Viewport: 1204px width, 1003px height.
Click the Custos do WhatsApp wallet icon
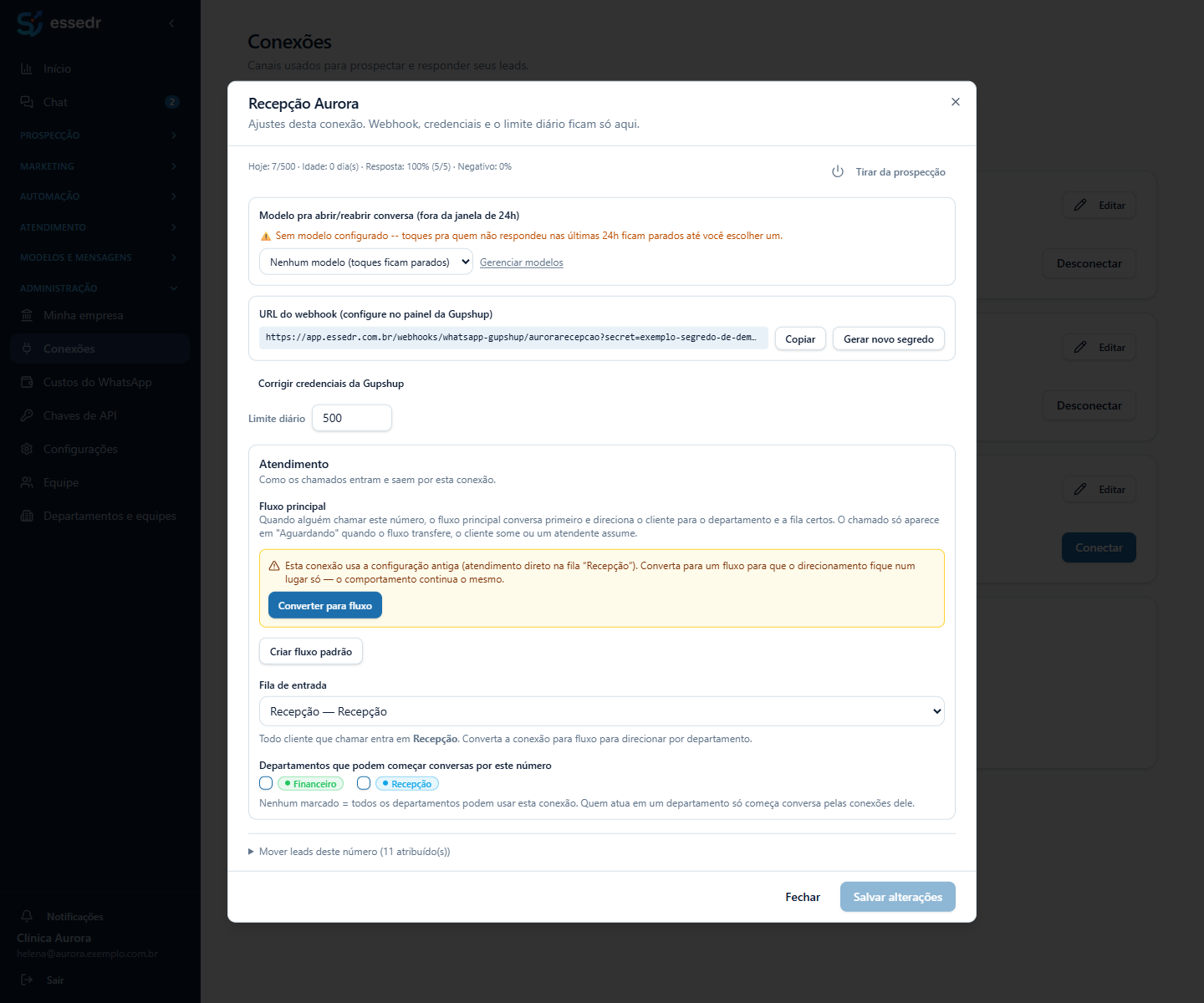(27, 382)
